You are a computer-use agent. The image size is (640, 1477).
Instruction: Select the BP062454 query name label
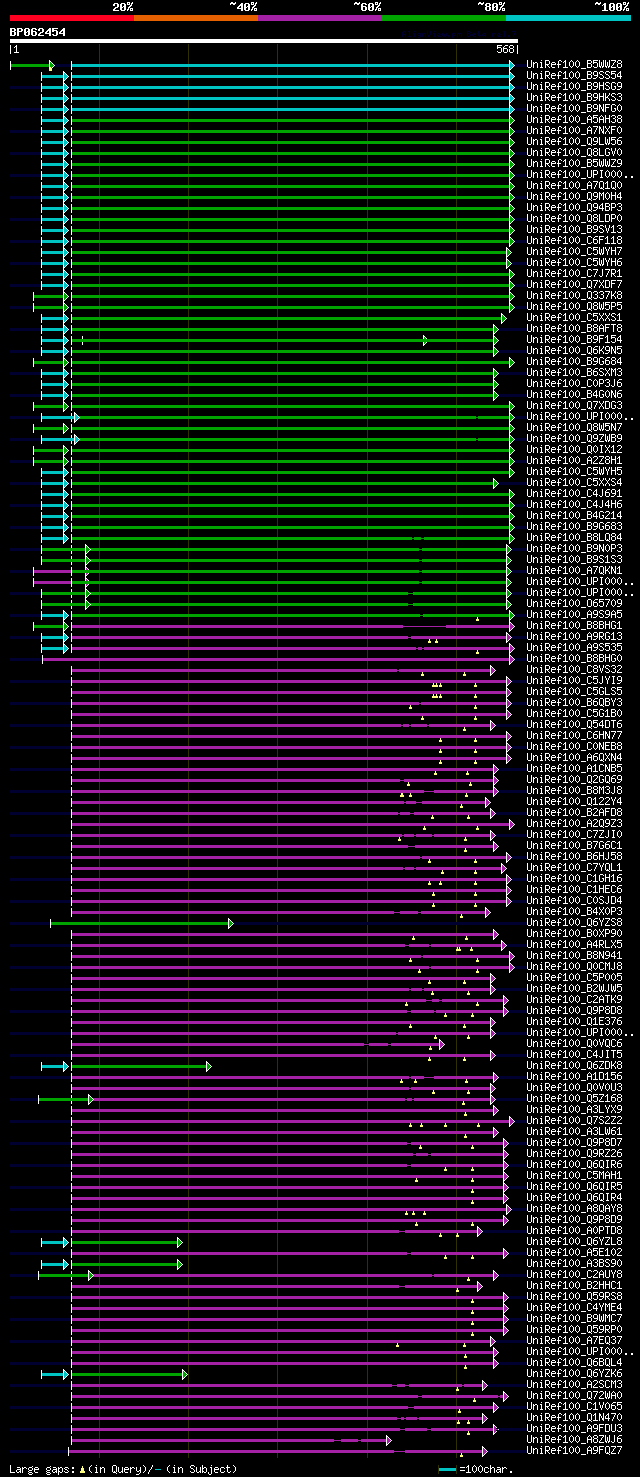[x=38, y=32]
